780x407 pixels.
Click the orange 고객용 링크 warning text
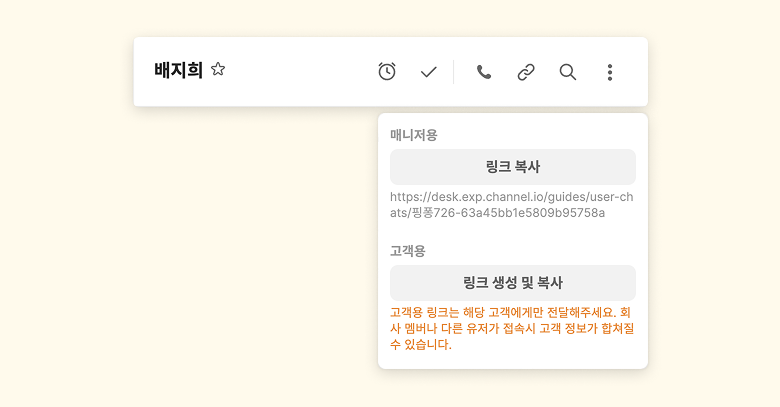coord(511,329)
